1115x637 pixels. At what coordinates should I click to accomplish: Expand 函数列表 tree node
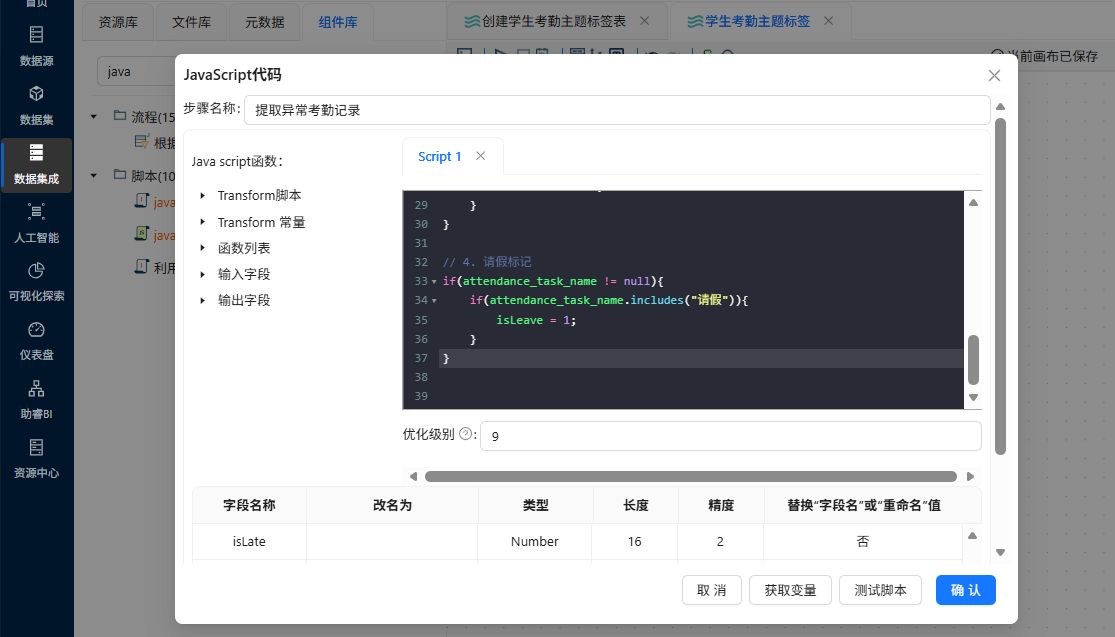pyautogui.click(x=203, y=248)
